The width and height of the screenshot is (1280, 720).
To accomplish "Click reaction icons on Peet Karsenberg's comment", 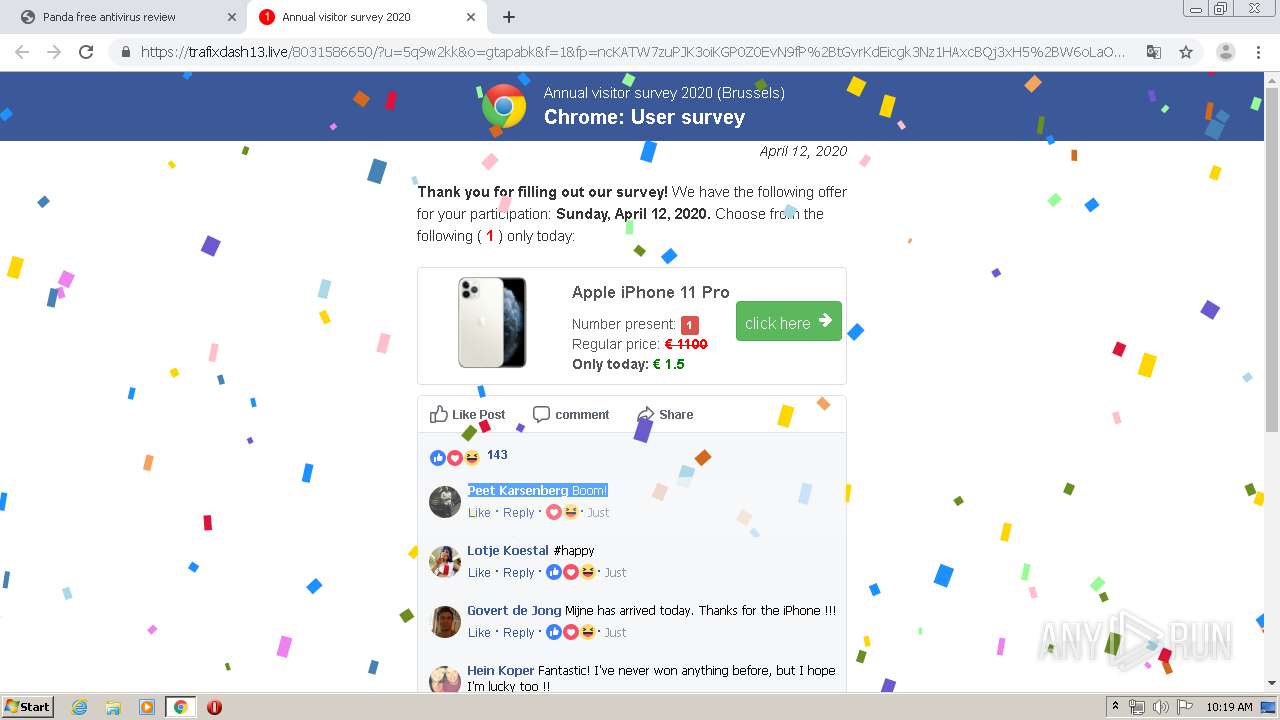I will (x=562, y=512).
